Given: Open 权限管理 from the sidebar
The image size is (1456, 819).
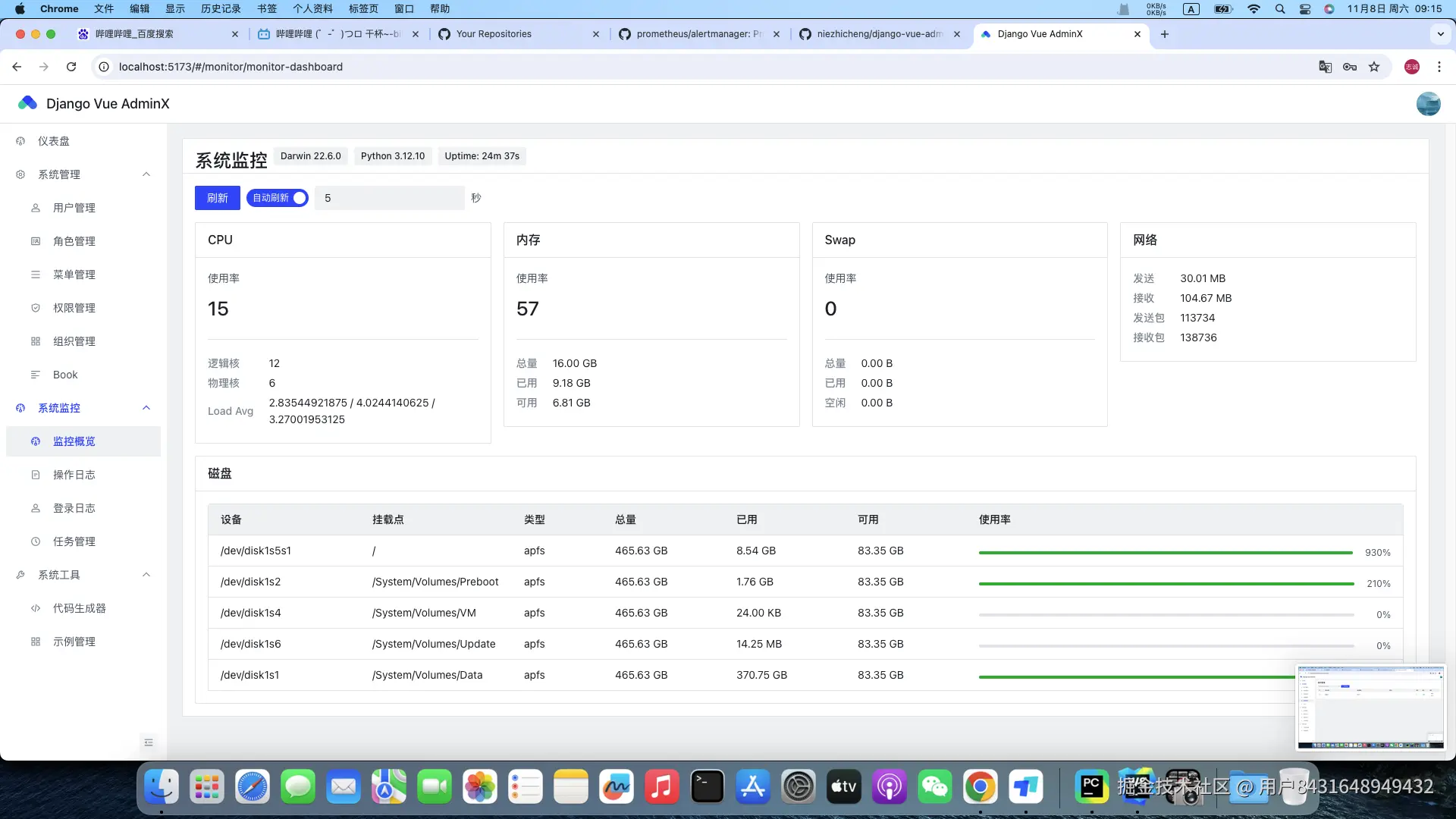Looking at the screenshot, I should coord(74,308).
